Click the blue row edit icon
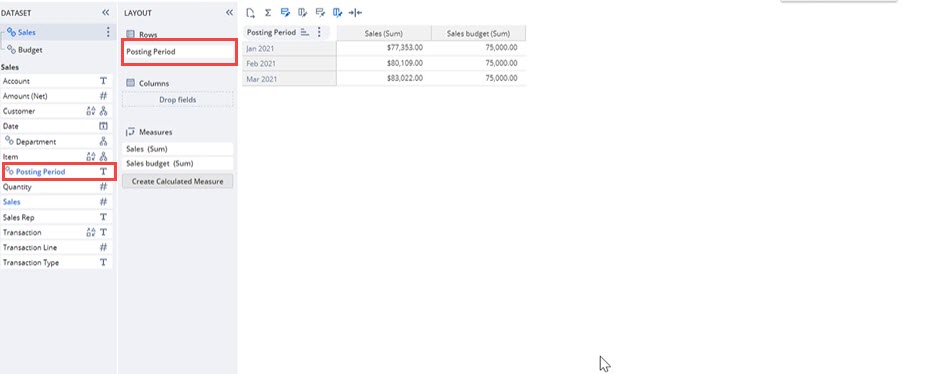The image size is (933, 374). tap(285, 12)
